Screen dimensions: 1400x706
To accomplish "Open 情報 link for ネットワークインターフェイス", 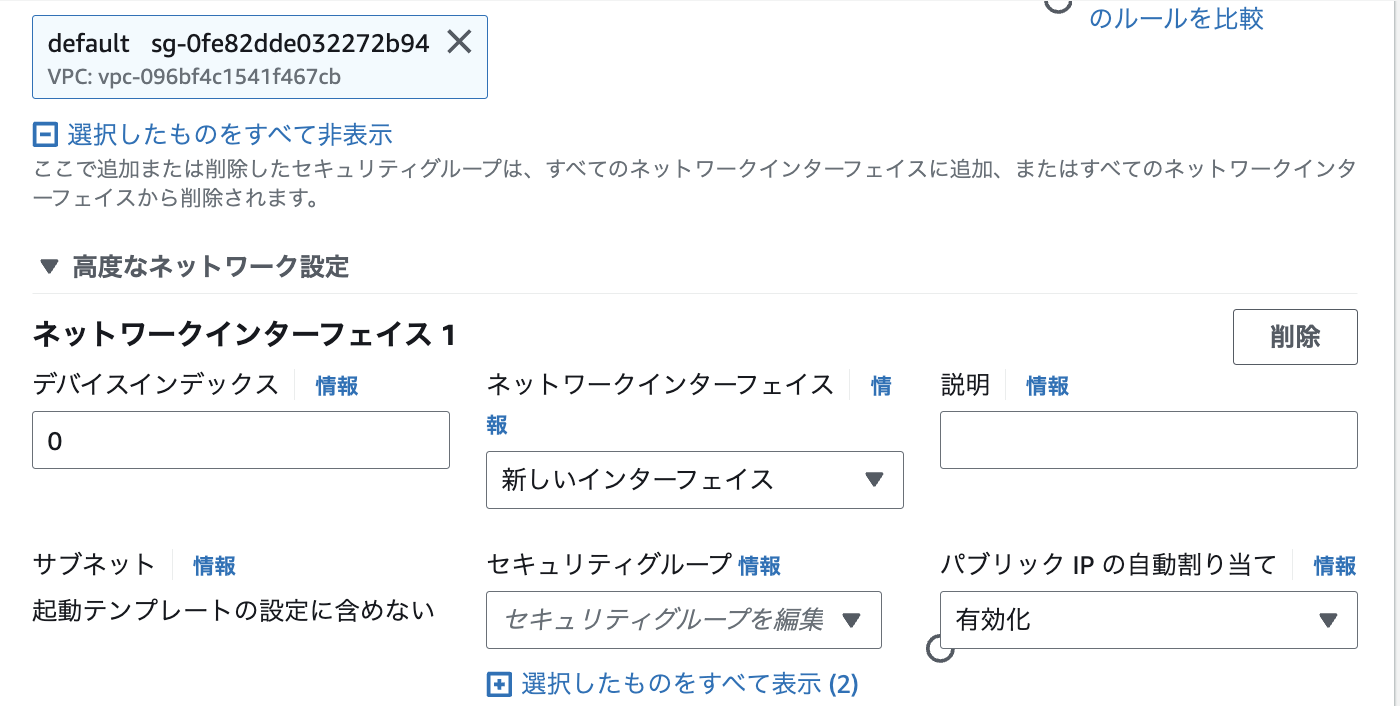I will click(881, 386).
